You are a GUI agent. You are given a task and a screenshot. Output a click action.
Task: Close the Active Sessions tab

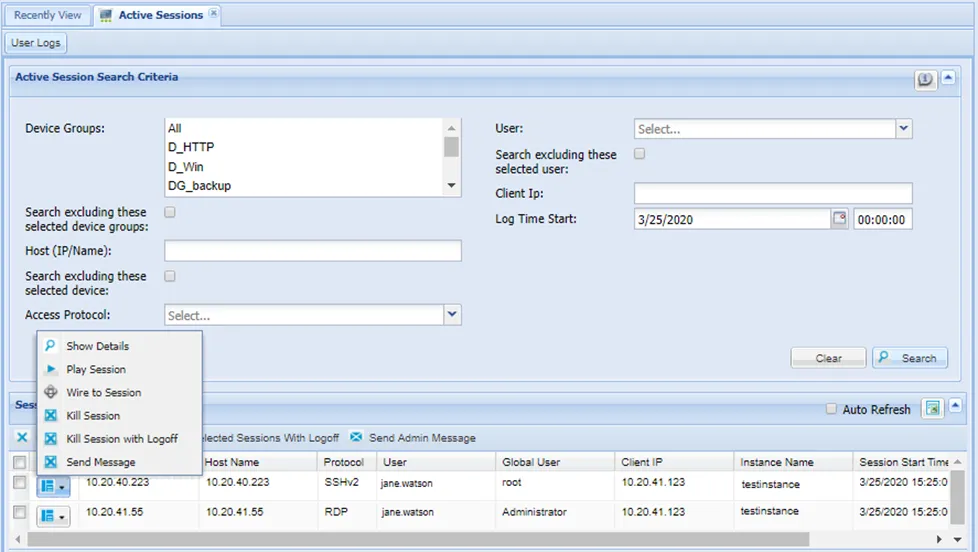(x=213, y=13)
